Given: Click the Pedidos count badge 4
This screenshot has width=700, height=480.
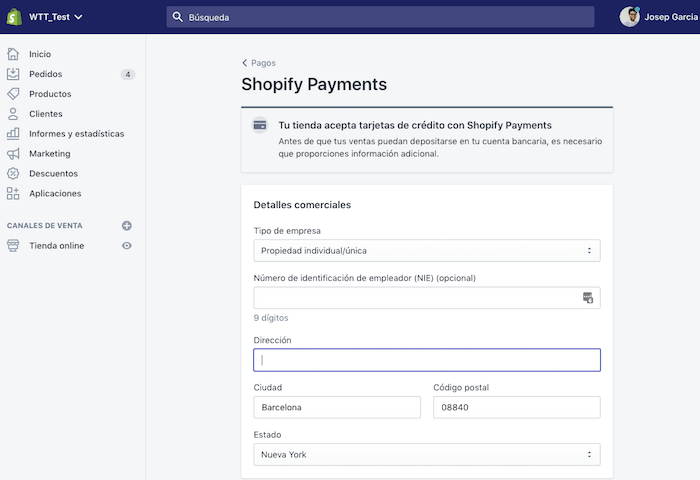Looking at the screenshot, I should click(128, 74).
